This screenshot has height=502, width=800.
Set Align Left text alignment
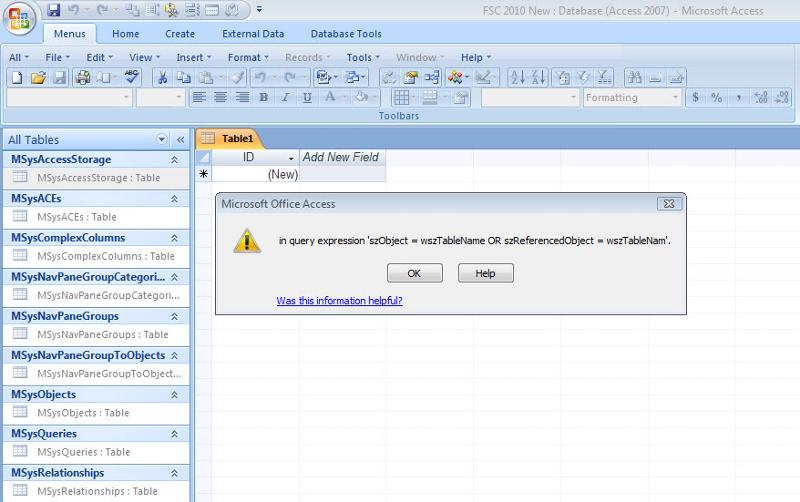click(199, 97)
